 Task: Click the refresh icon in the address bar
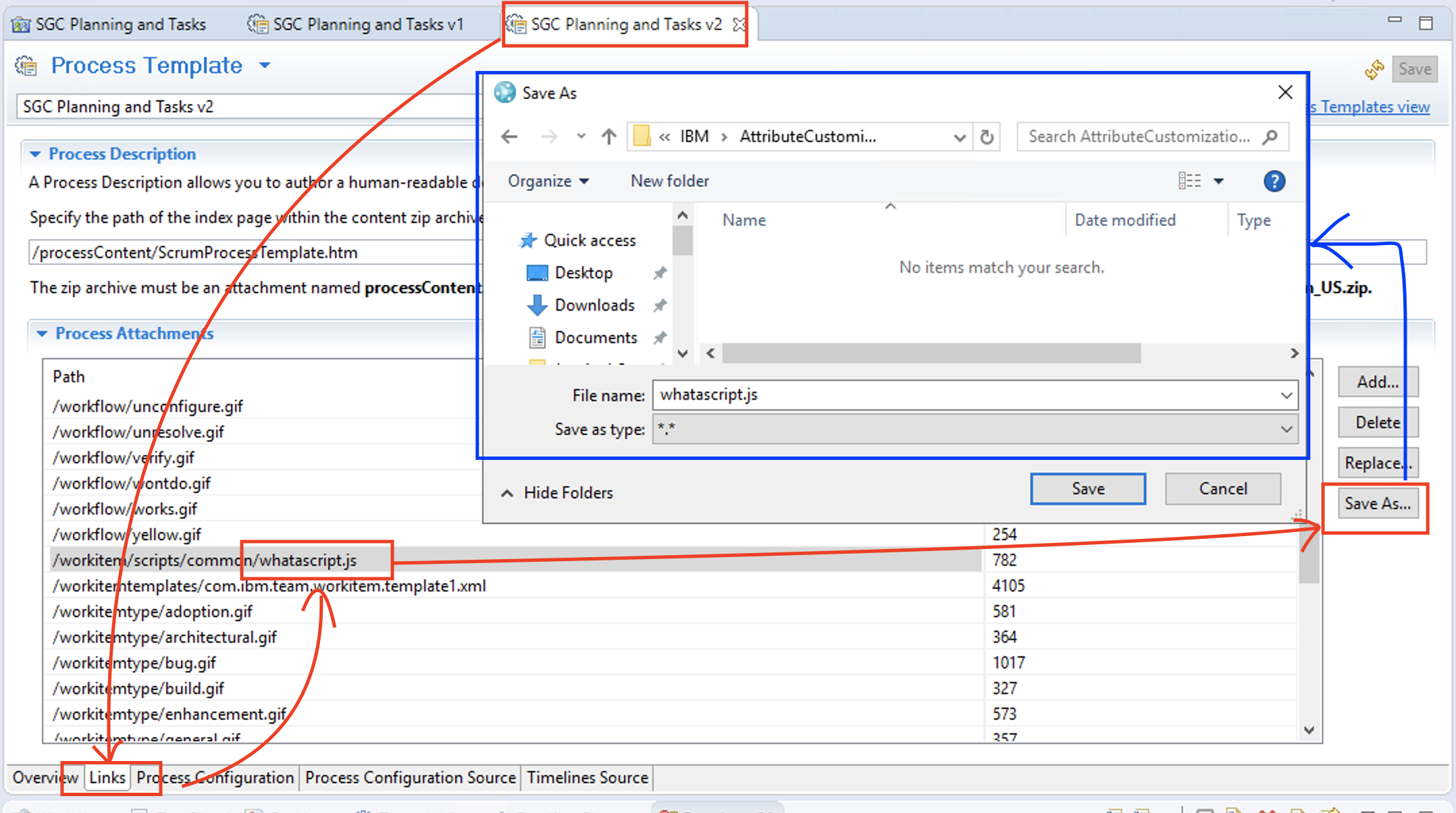click(987, 136)
